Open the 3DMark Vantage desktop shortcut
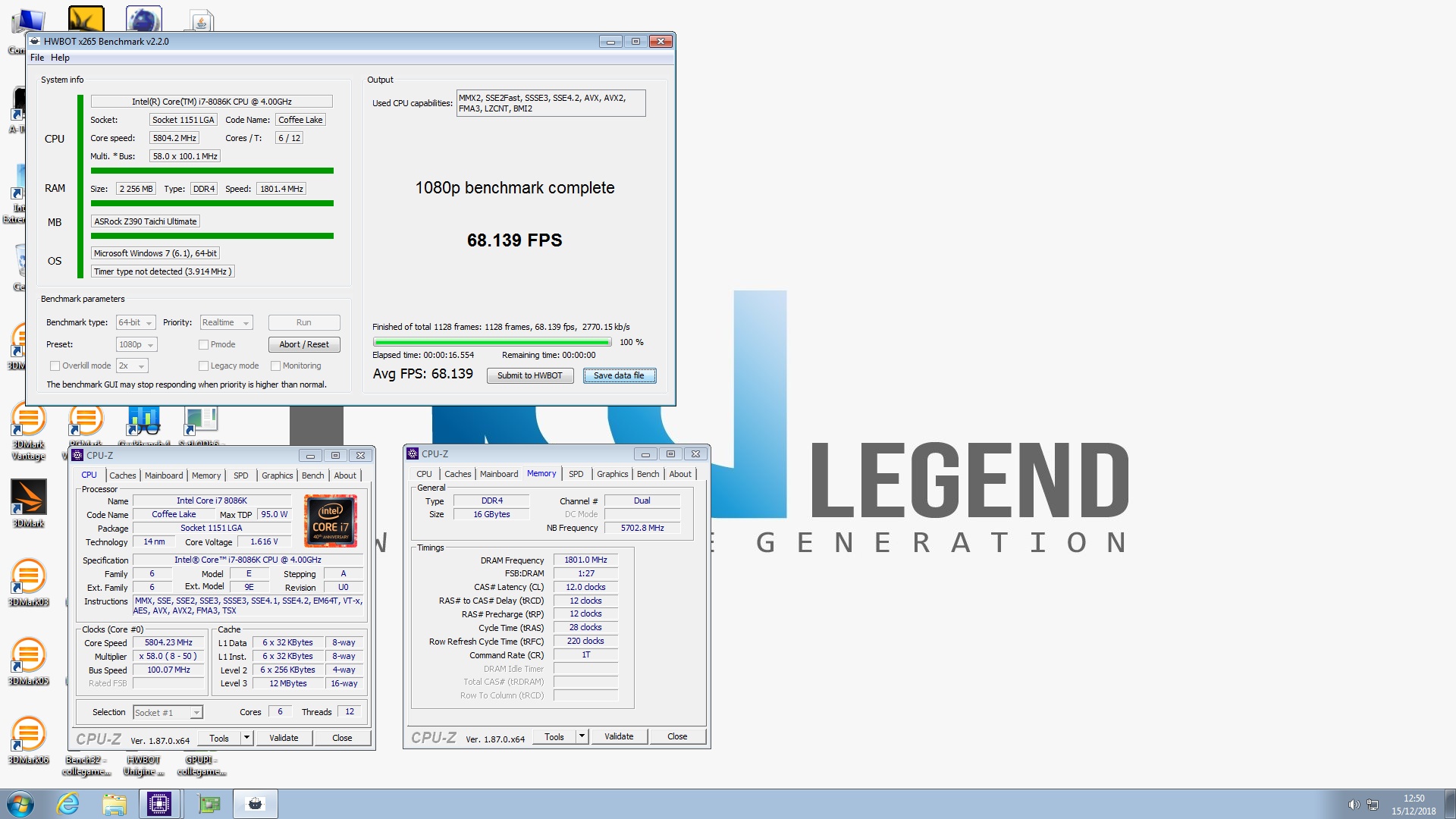The image size is (1456, 819). [28, 432]
